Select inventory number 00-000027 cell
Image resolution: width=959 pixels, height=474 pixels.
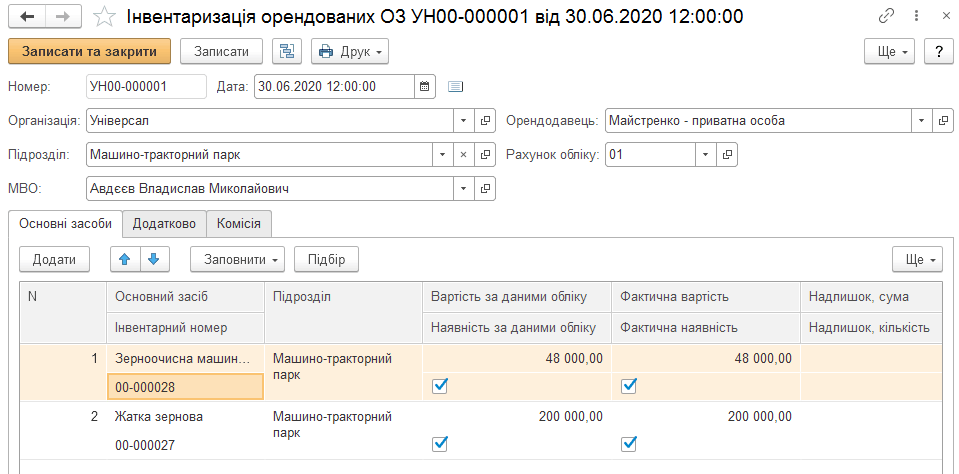[185, 446]
